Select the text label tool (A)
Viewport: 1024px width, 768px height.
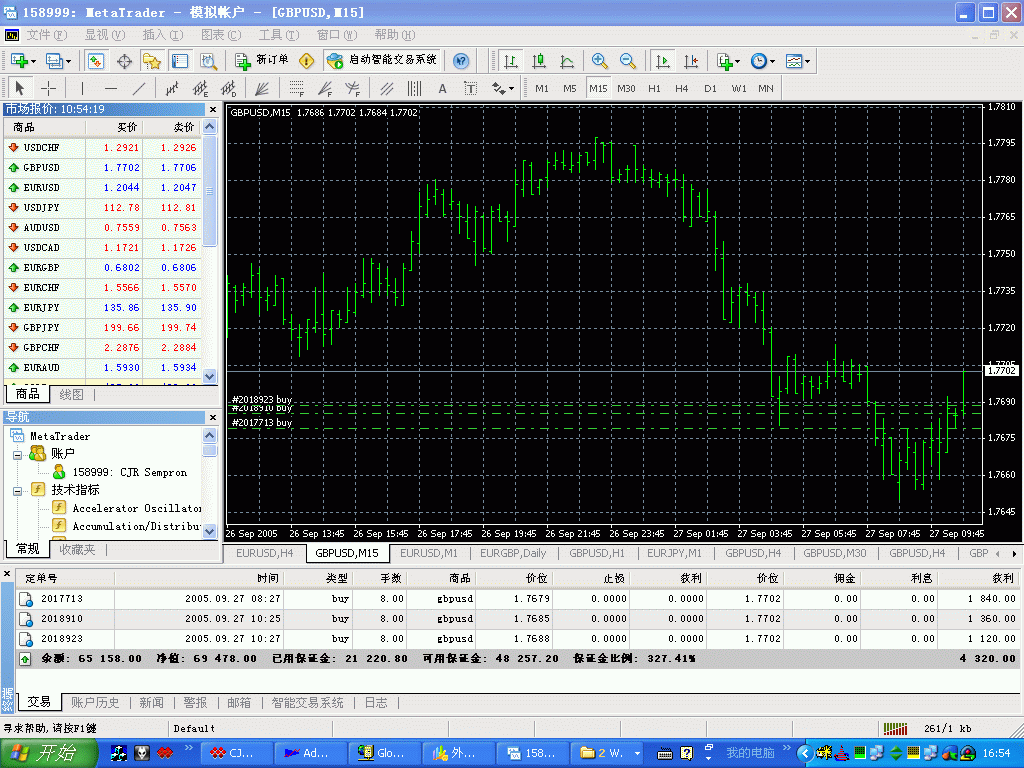point(442,88)
